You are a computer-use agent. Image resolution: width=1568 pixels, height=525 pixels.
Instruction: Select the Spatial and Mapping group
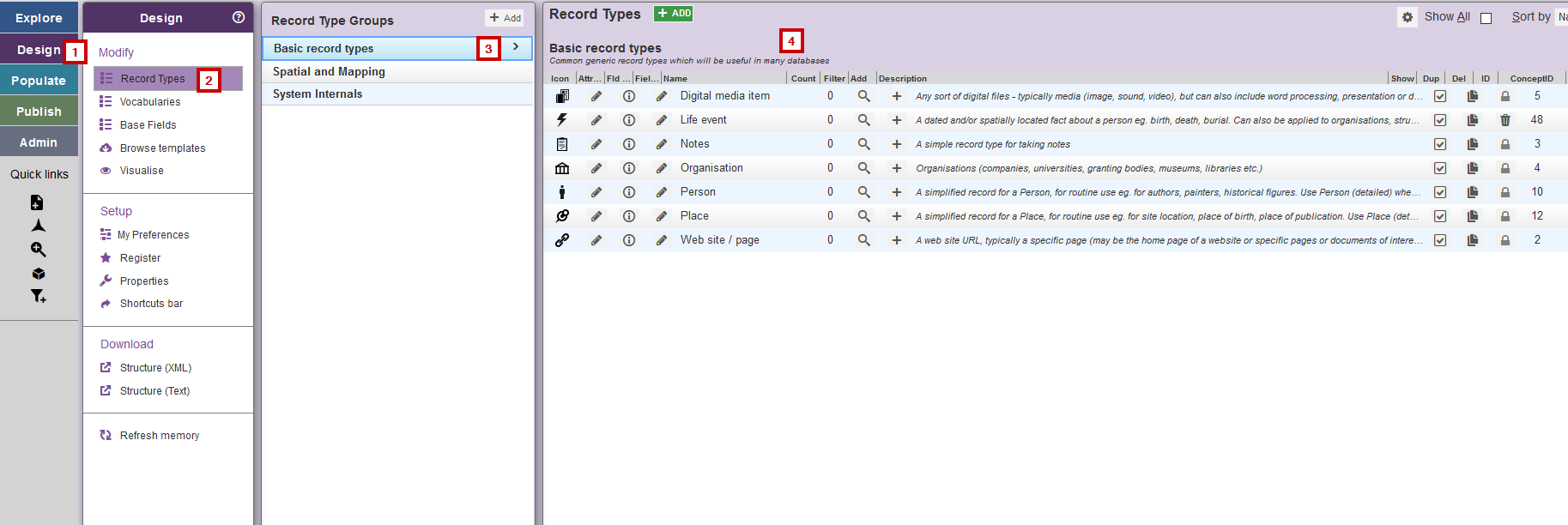tap(329, 72)
